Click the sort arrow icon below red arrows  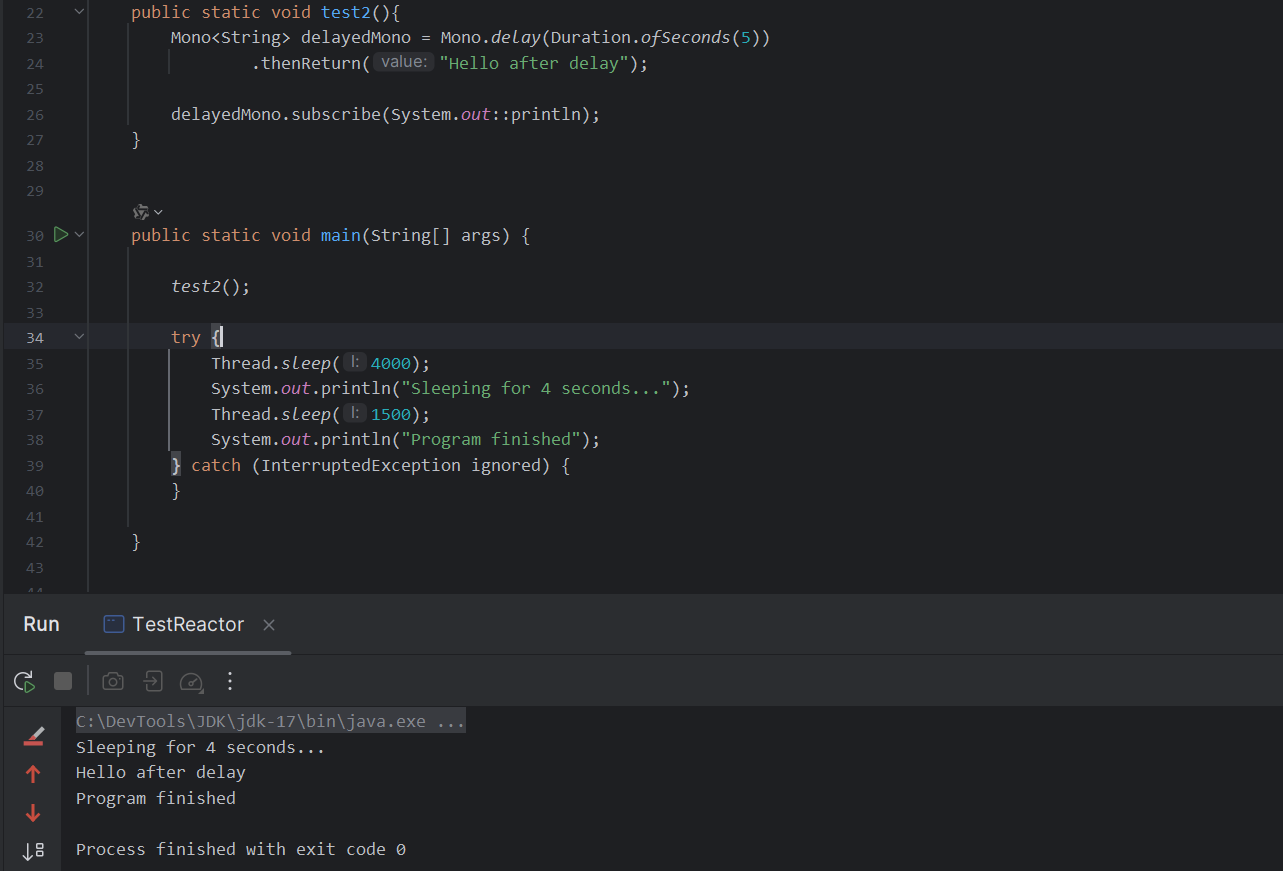click(33, 850)
